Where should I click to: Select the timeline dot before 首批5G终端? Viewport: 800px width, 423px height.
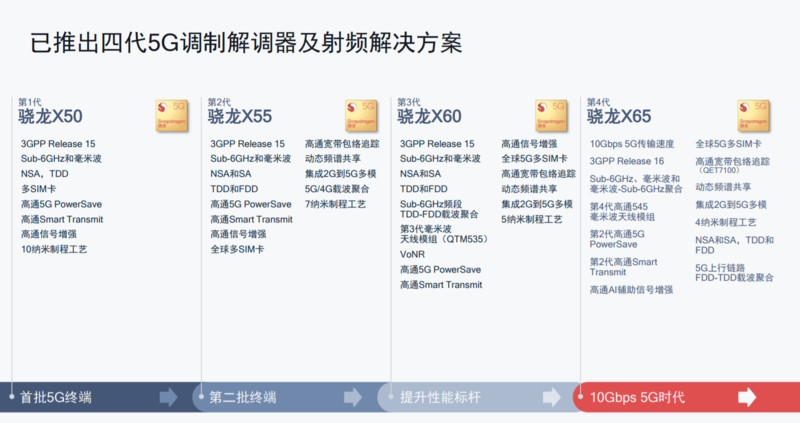12,396
